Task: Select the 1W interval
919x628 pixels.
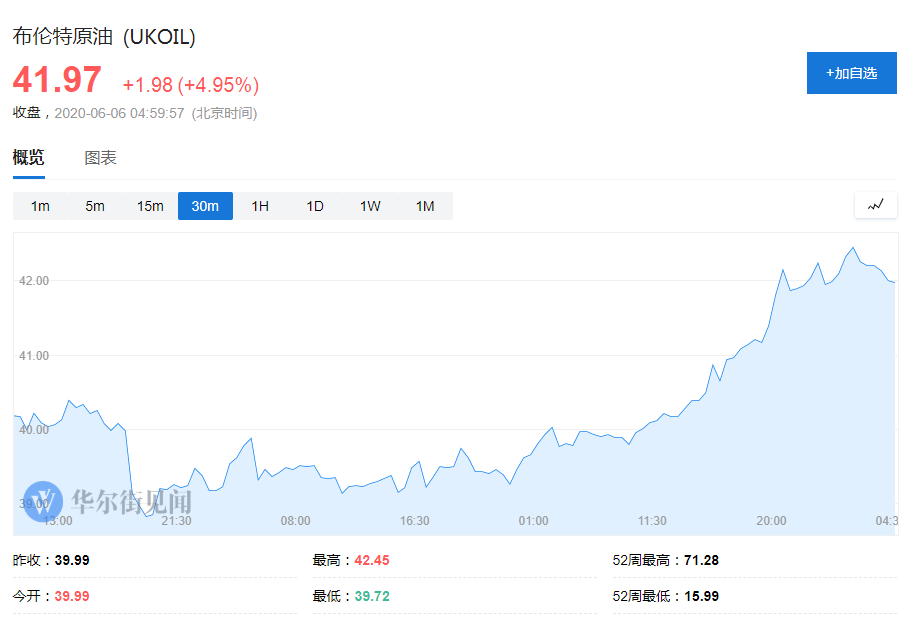Action: (x=370, y=206)
